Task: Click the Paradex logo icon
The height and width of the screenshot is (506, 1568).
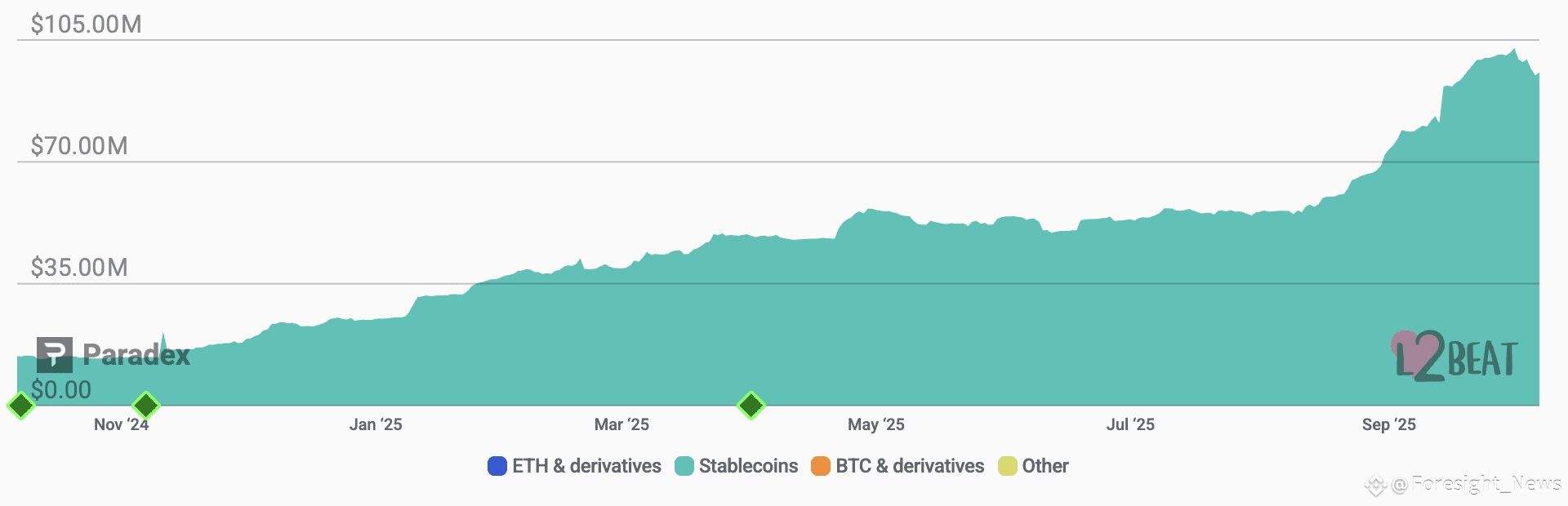Action: [x=55, y=355]
